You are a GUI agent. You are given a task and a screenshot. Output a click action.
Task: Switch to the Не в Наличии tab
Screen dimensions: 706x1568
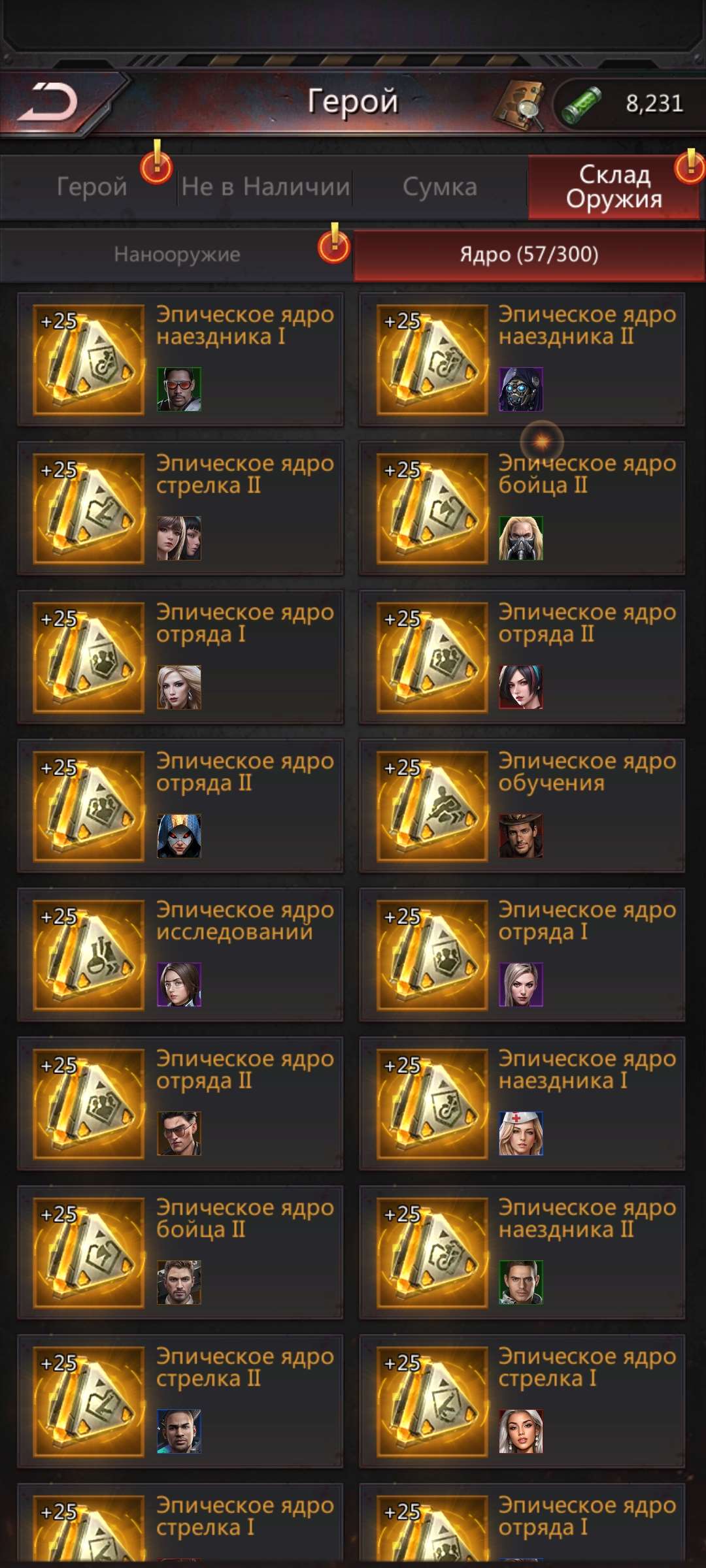265,187
